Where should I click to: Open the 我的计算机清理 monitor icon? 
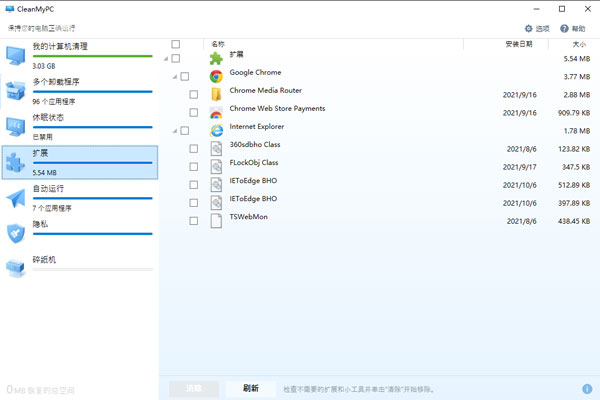click(16, 56)
